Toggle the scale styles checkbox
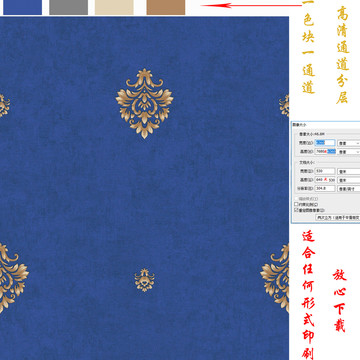Image resolution: width=360 pixels, height=360 pixels. coord(296,199)
